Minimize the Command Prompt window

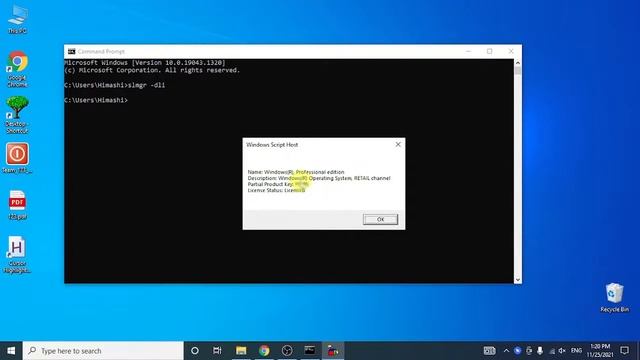pyautogui.click(x=468, y=51)
